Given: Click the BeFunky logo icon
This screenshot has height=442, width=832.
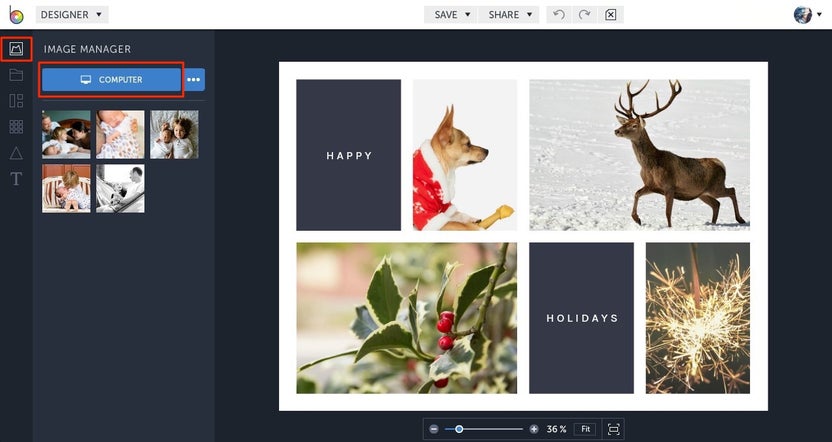Looking at the screenshot, I should [16, 15].
